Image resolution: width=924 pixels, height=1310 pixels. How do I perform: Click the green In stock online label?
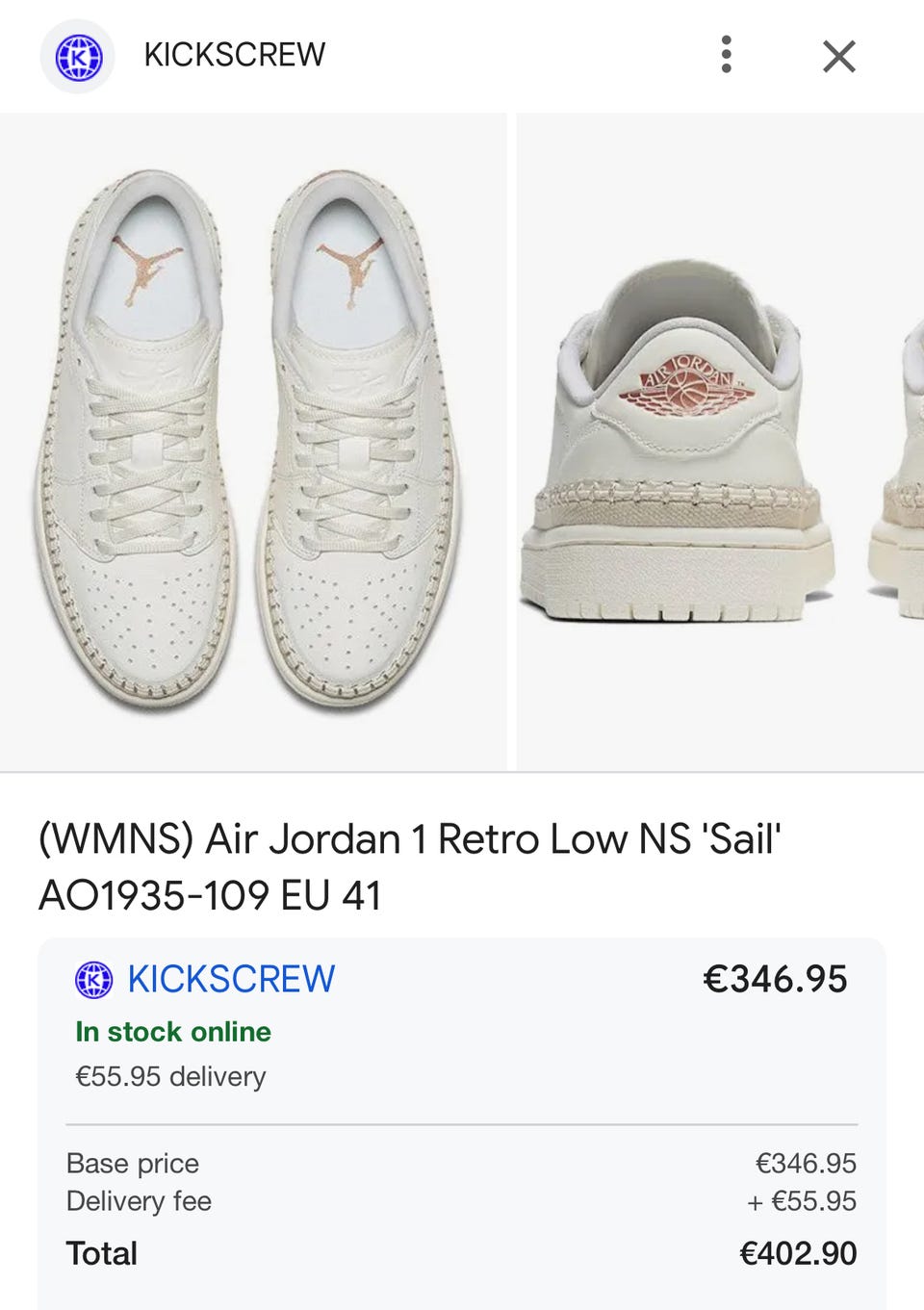[x=173, y=1032]
